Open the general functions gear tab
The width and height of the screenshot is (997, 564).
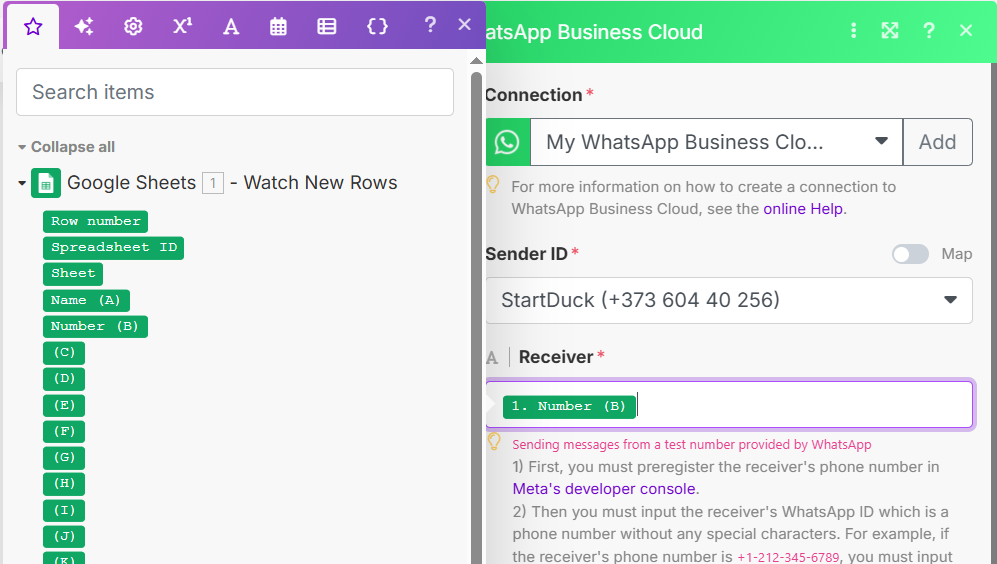pos(133,27)
